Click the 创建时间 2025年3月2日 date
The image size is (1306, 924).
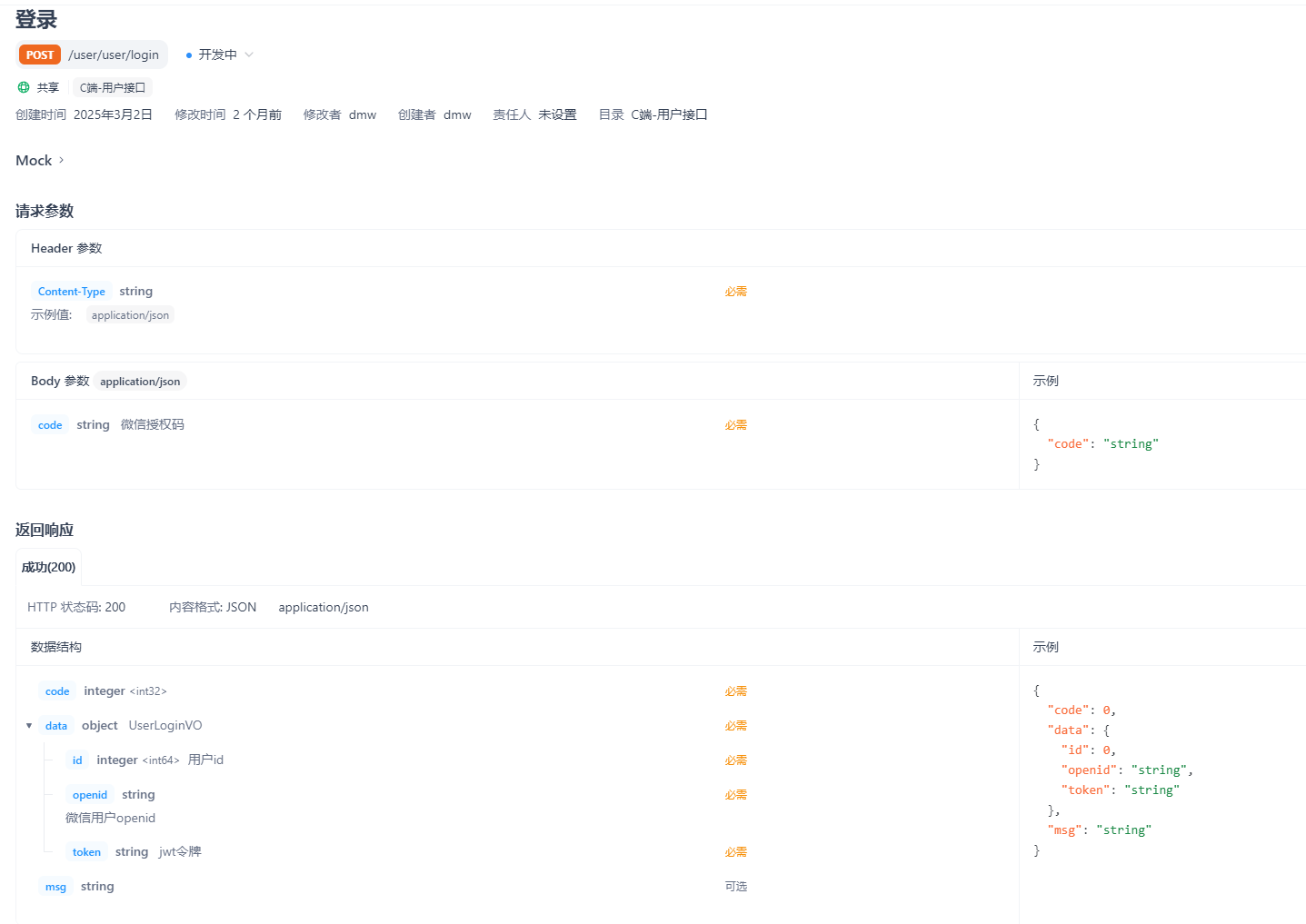(x=113, y=114)
